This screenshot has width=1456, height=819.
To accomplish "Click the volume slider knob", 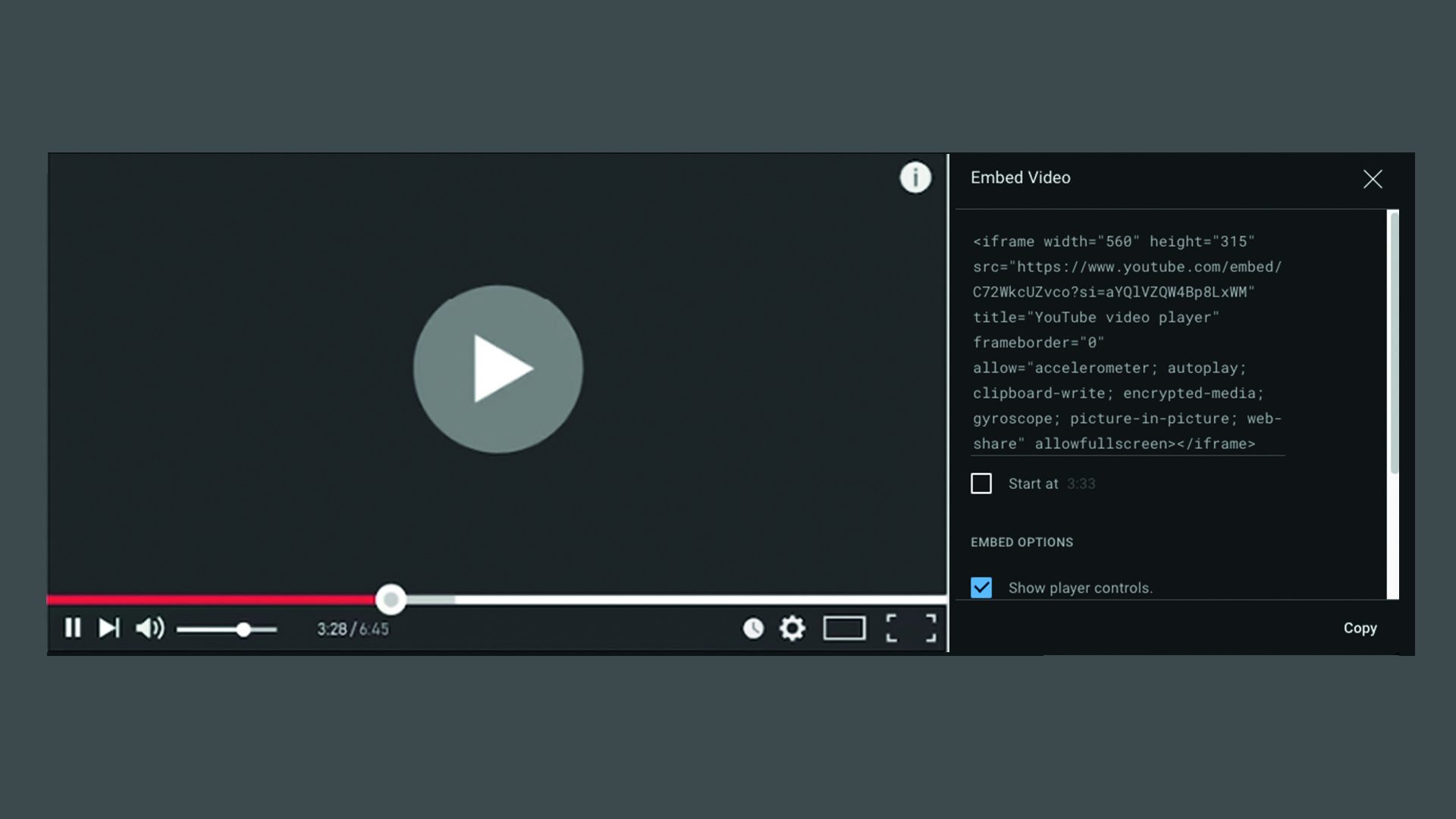I will 243,629.
